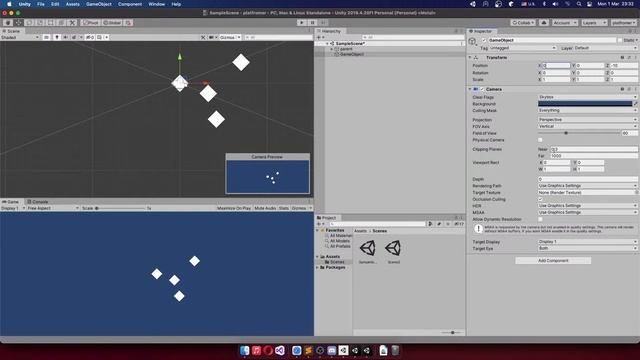Select the Hand tool in the toolbar

click(x=8, y=22)
